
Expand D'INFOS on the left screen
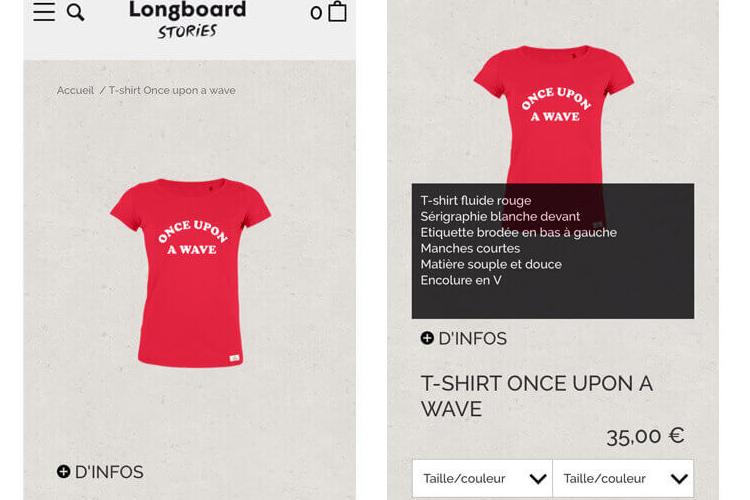pyautogui.click(x=100, y=472)
